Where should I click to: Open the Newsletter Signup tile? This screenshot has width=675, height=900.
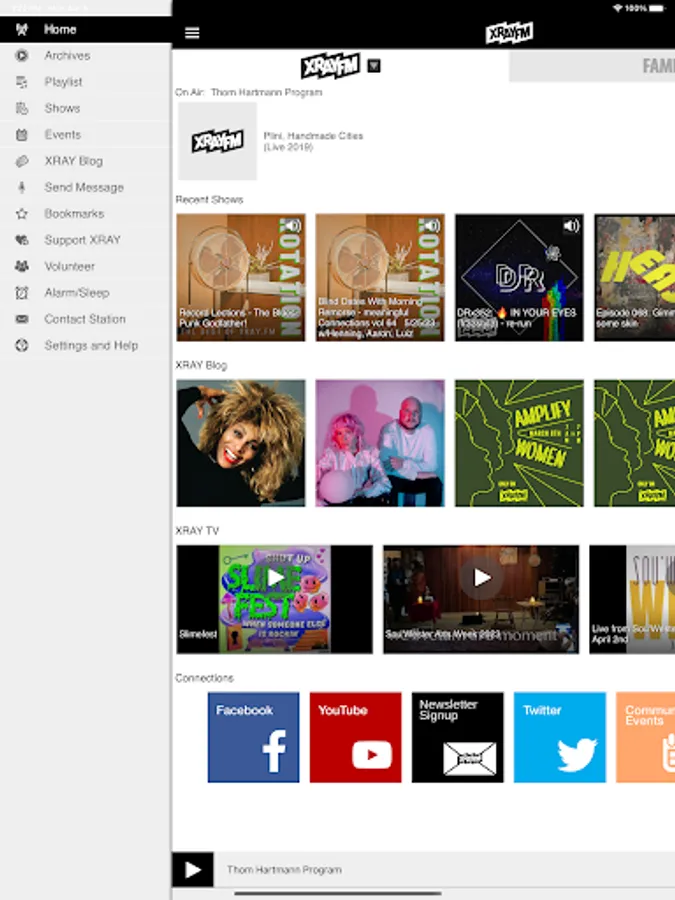click(457, 737)
